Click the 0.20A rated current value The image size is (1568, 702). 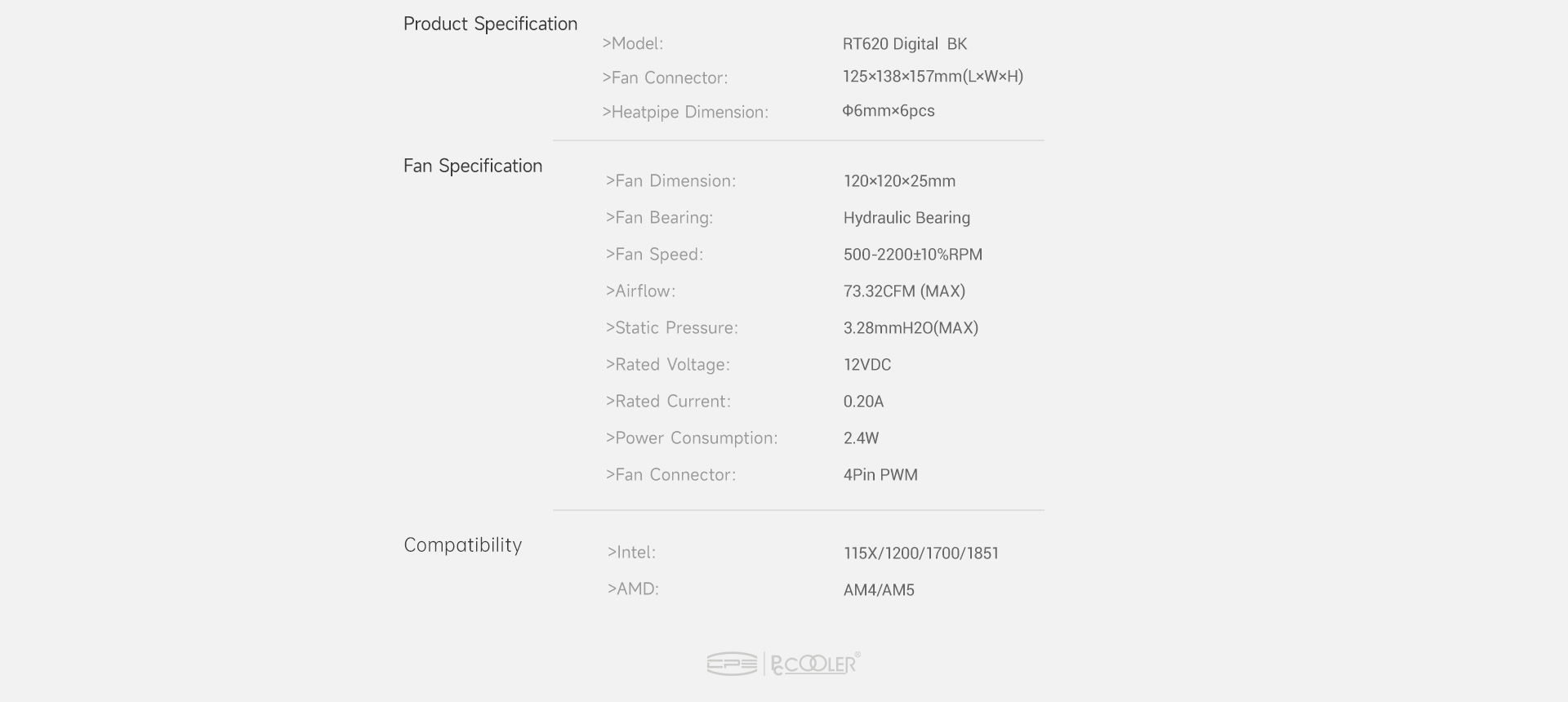[x=863, y=402]
